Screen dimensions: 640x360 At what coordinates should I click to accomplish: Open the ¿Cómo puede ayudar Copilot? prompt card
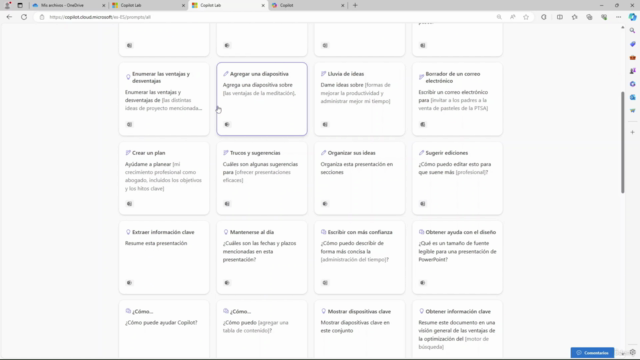click(164, 330)
